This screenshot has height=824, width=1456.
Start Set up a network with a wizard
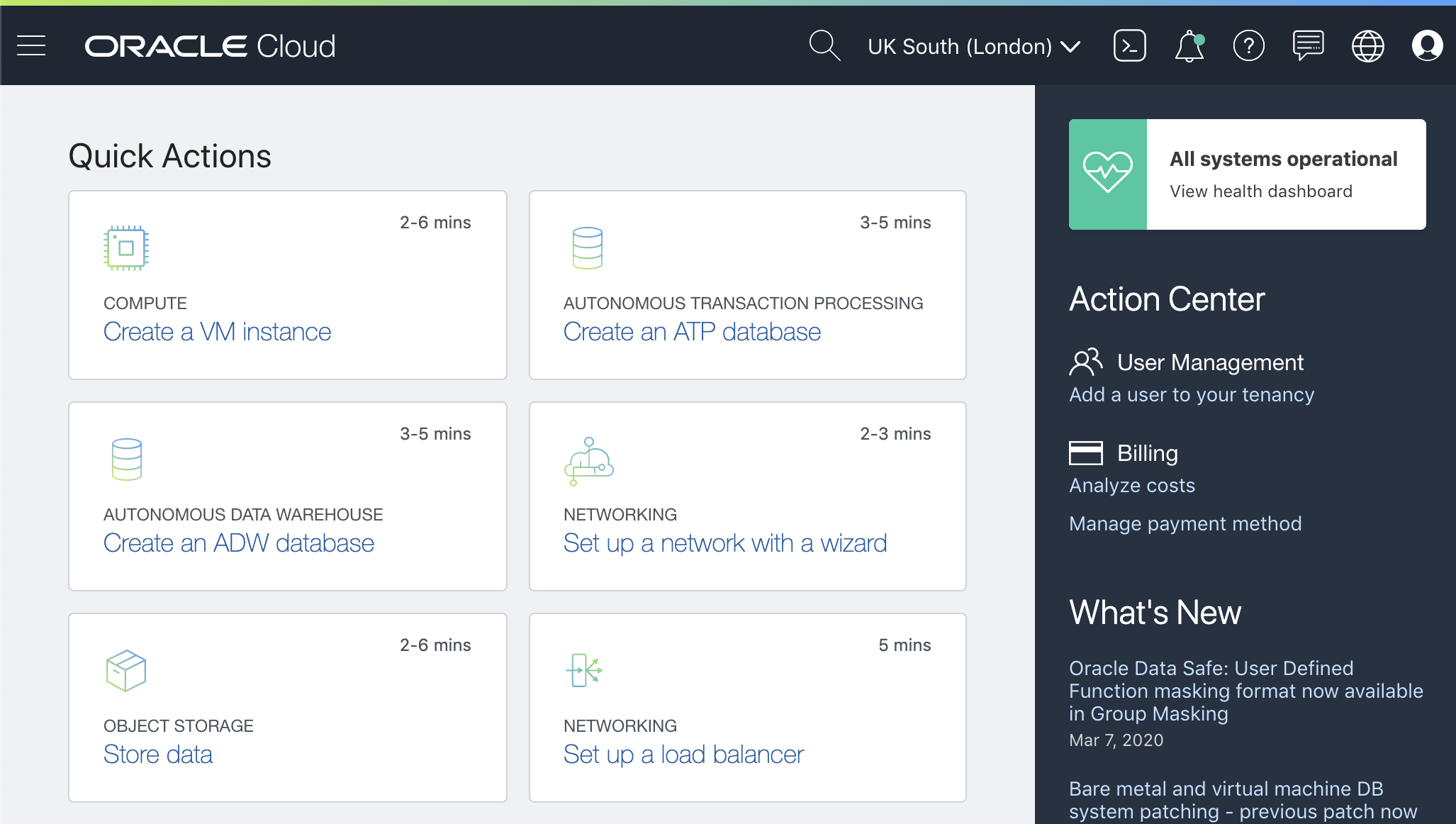pos(724,543)
